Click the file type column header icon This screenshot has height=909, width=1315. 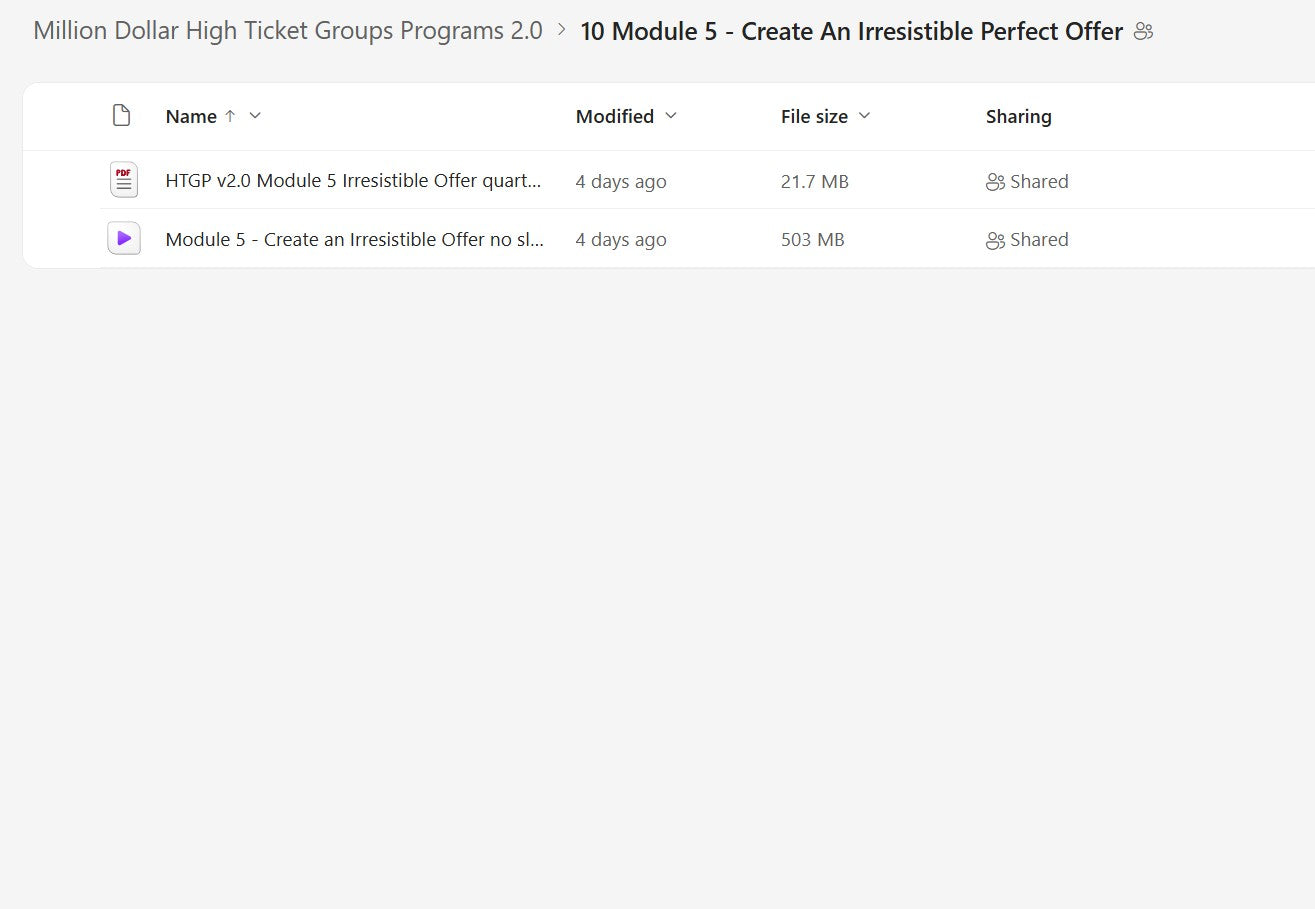pyautogui.click(x=121, y=116)
